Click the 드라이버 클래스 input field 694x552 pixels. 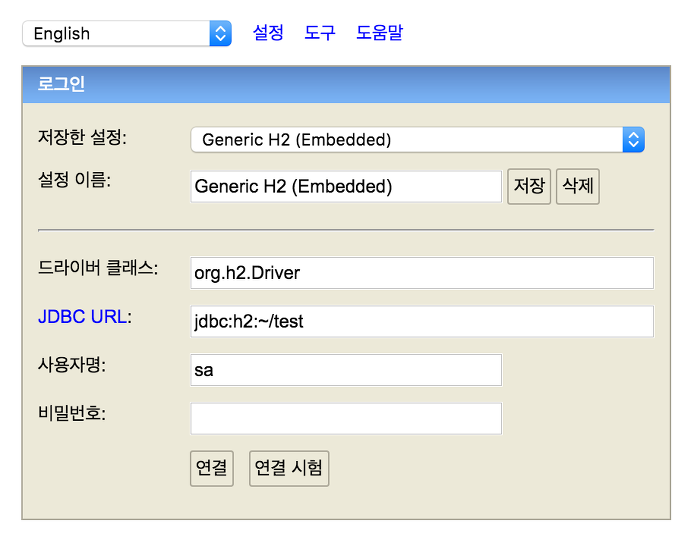[x=422, y=273]
